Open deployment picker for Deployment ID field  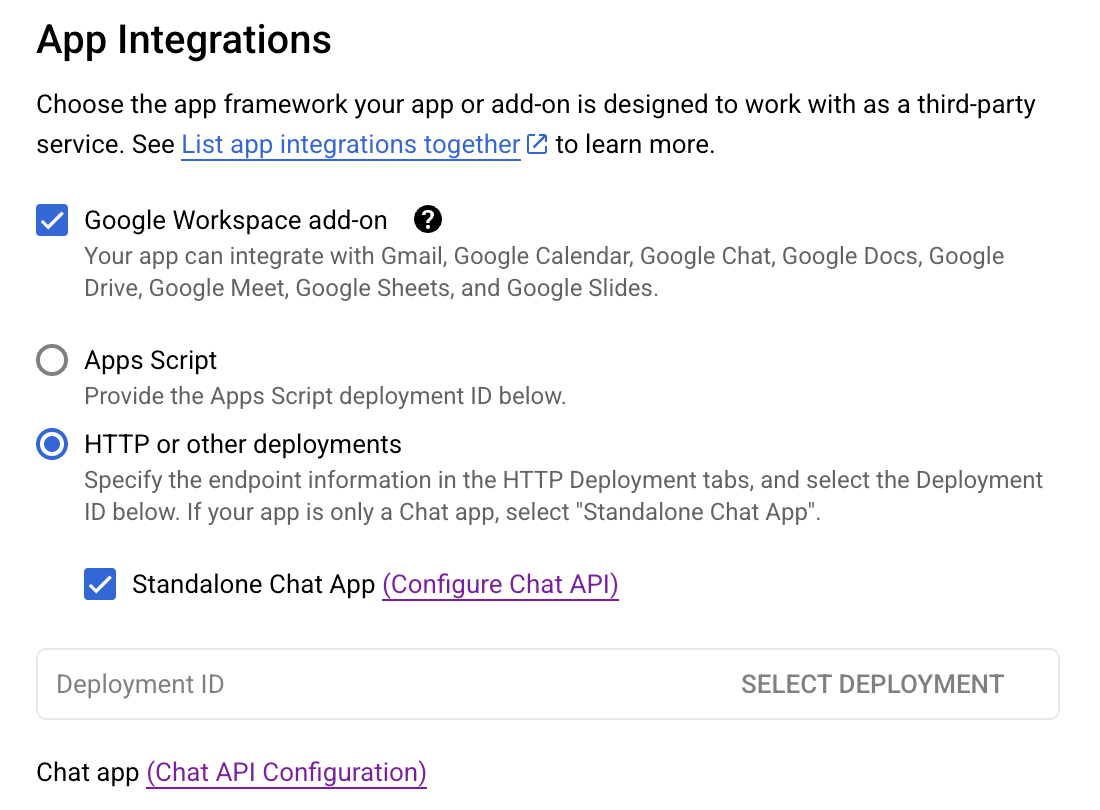(x=872, y=684)
